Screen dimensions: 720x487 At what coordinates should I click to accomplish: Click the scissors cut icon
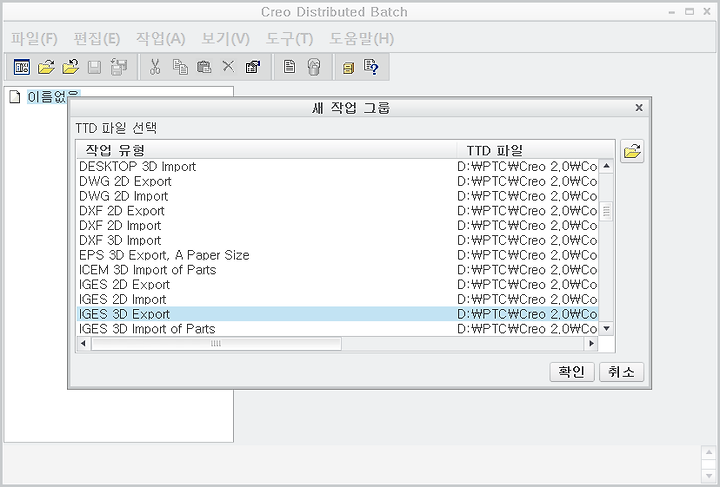155,67
